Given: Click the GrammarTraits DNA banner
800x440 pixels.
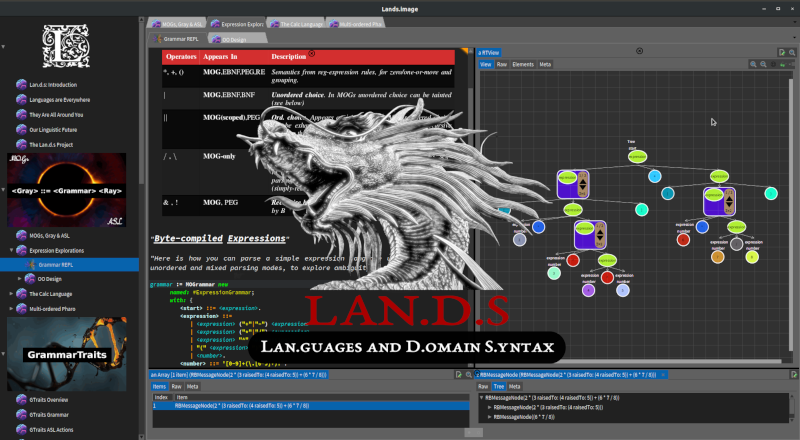Looking at the screenshot, I should coord(67,354).
